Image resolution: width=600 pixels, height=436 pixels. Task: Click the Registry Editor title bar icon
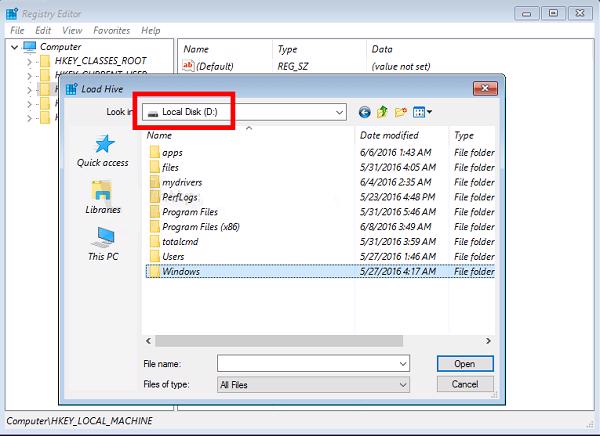coord(12,14)
